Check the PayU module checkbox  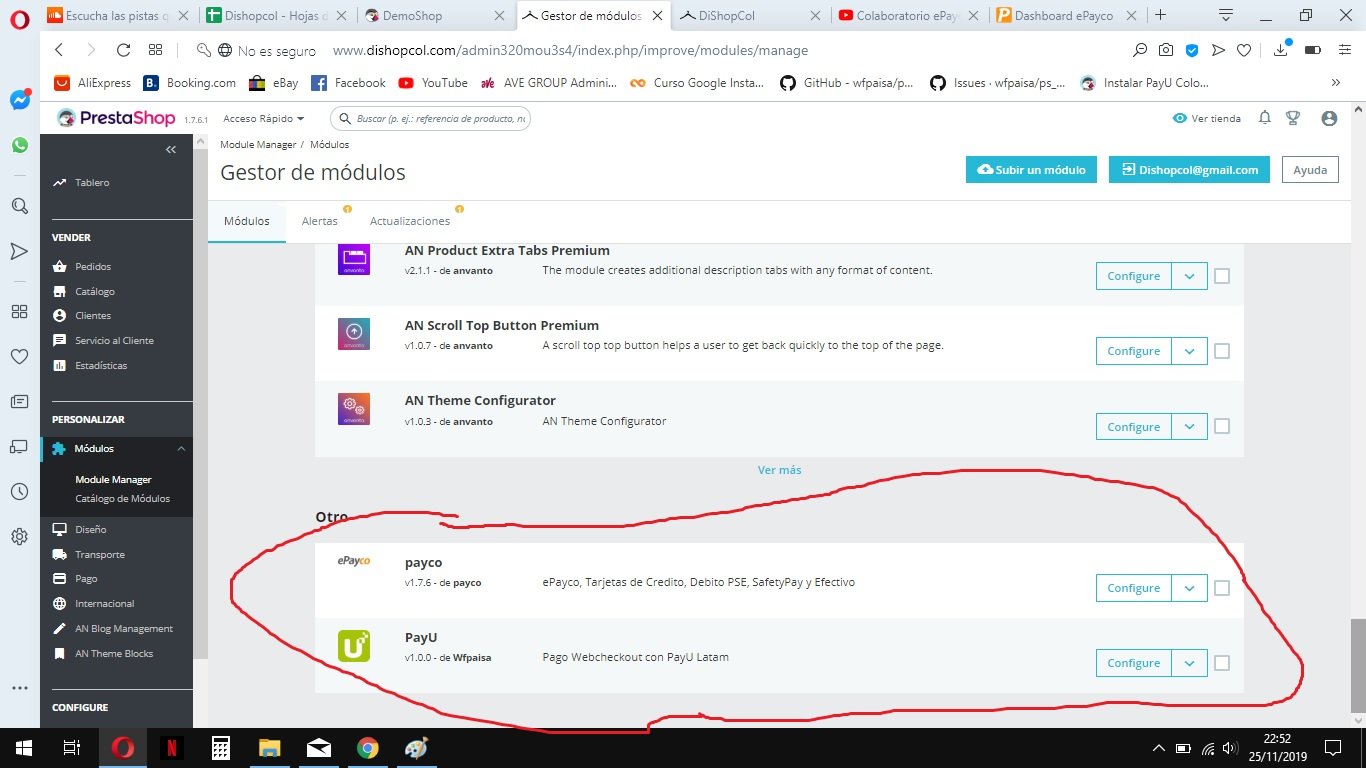(1222, 663)
